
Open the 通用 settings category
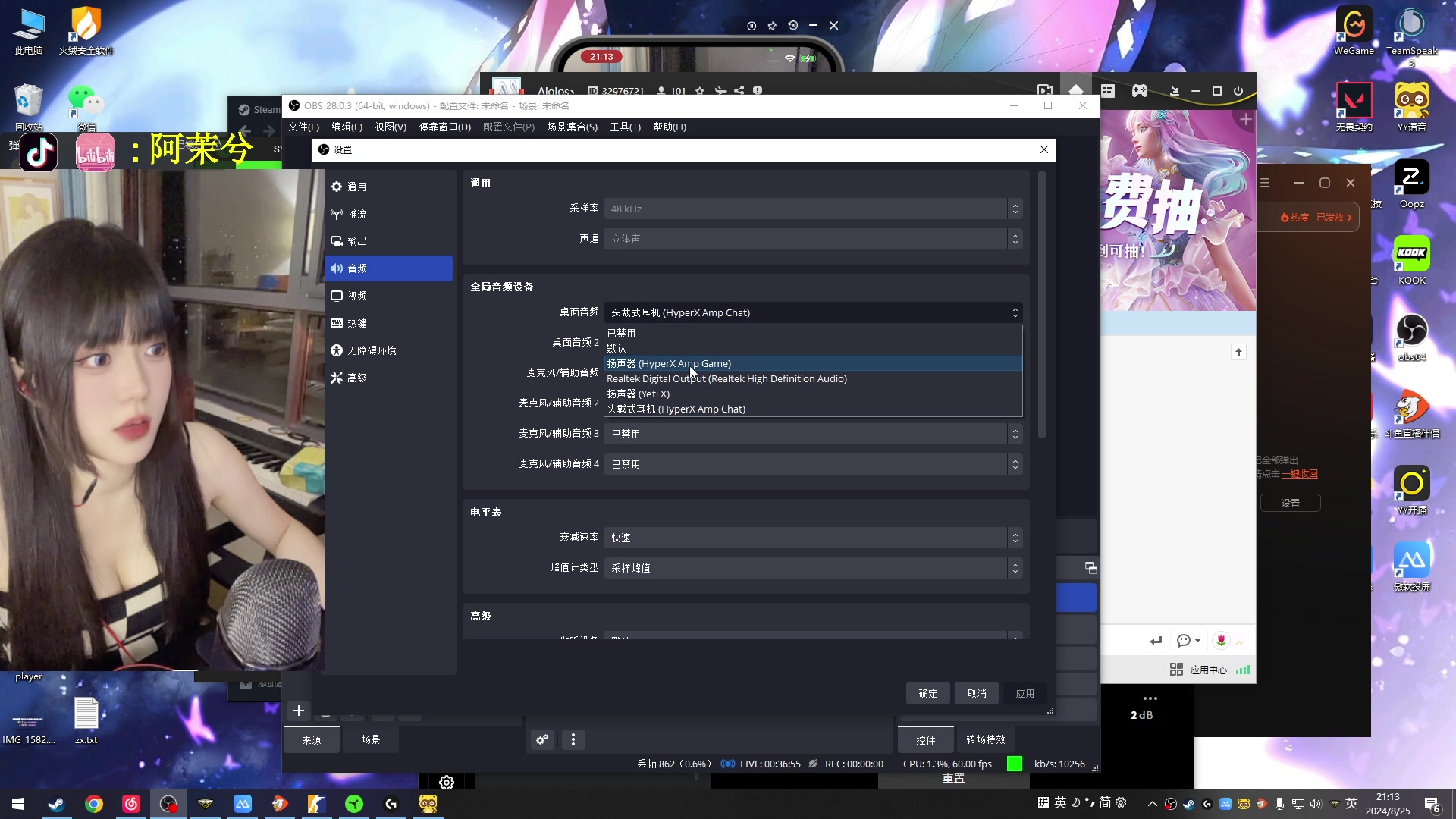388,187
